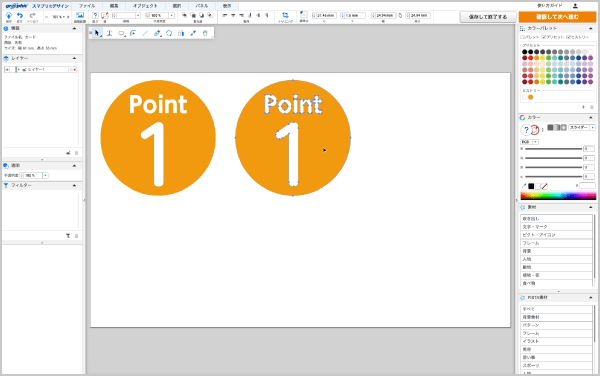Viewport: 600px width, 376px height.
Task: Click the red slider value field
Action: tap(589, 149)
